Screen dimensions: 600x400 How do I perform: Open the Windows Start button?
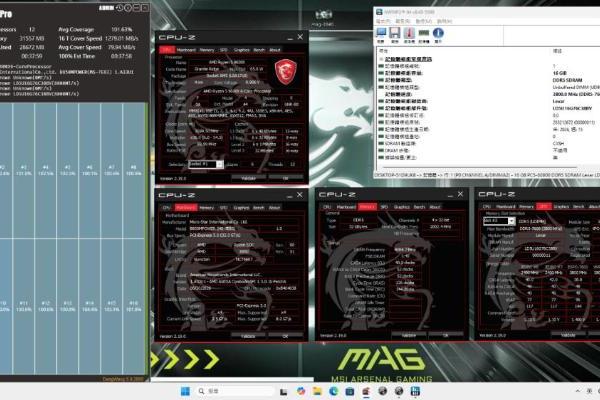tap(185, 391)
